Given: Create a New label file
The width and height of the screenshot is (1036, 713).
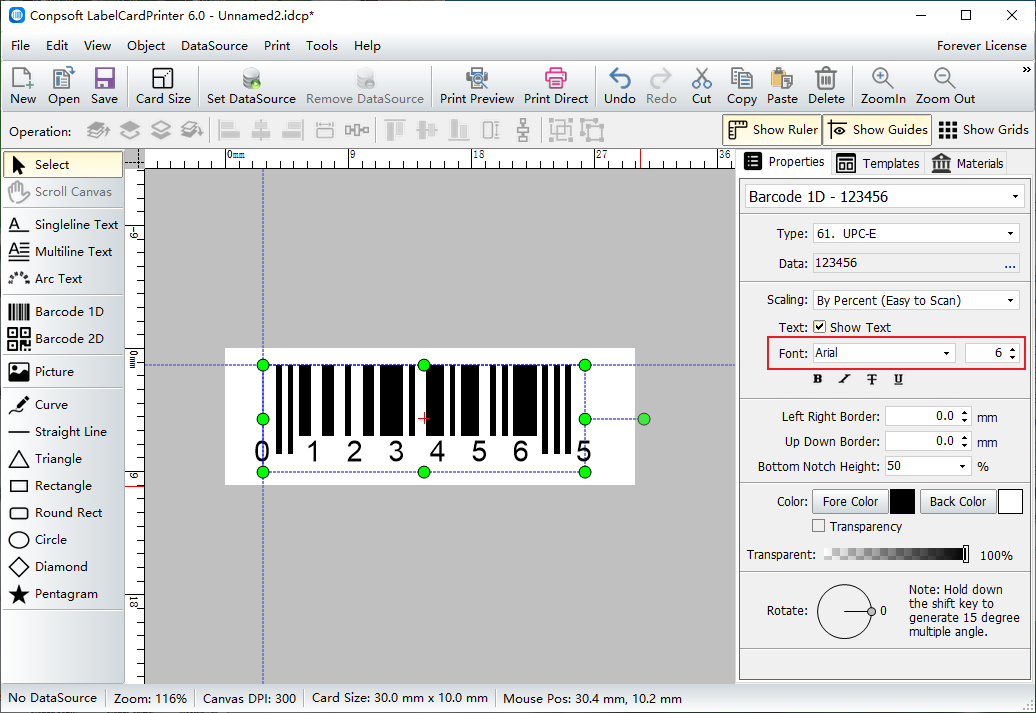Looking at the screenshot, I should (x=23, y=86).
